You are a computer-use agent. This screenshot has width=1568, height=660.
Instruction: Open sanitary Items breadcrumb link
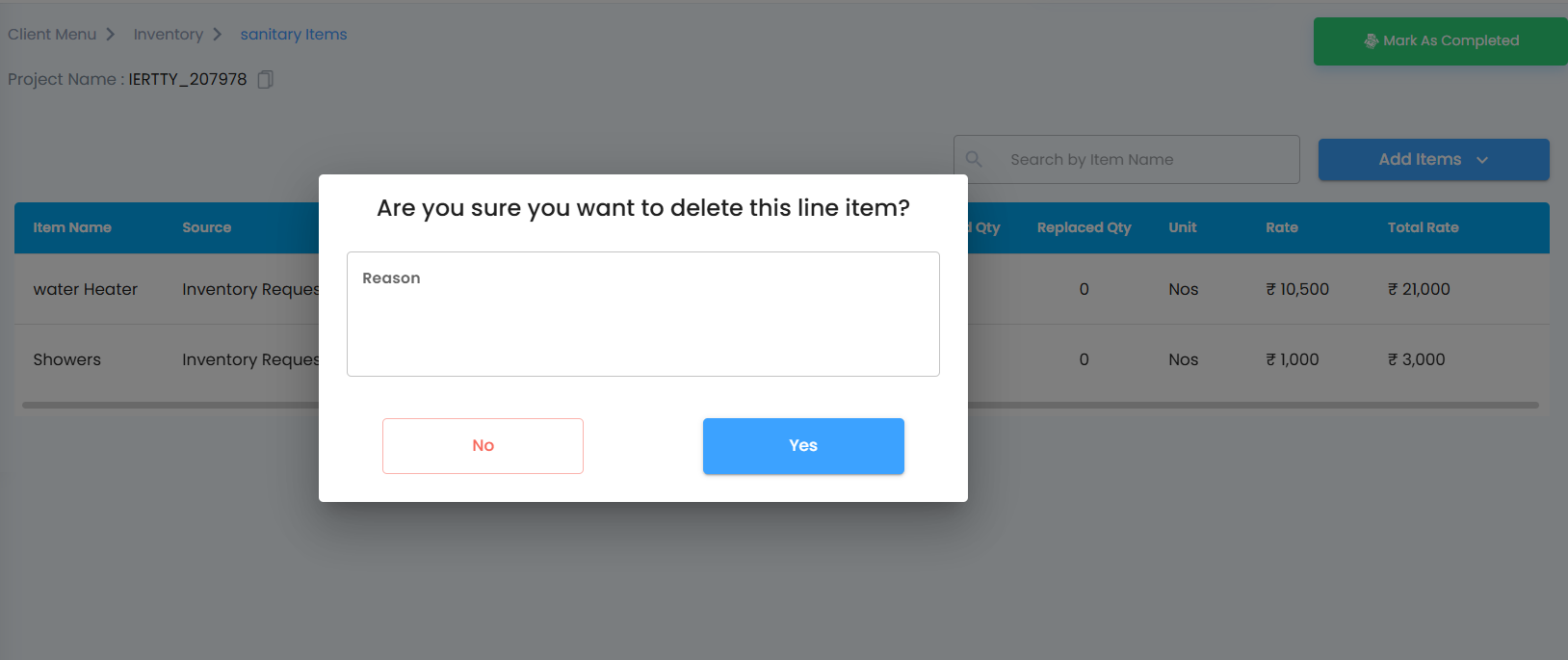coord(294,35)
